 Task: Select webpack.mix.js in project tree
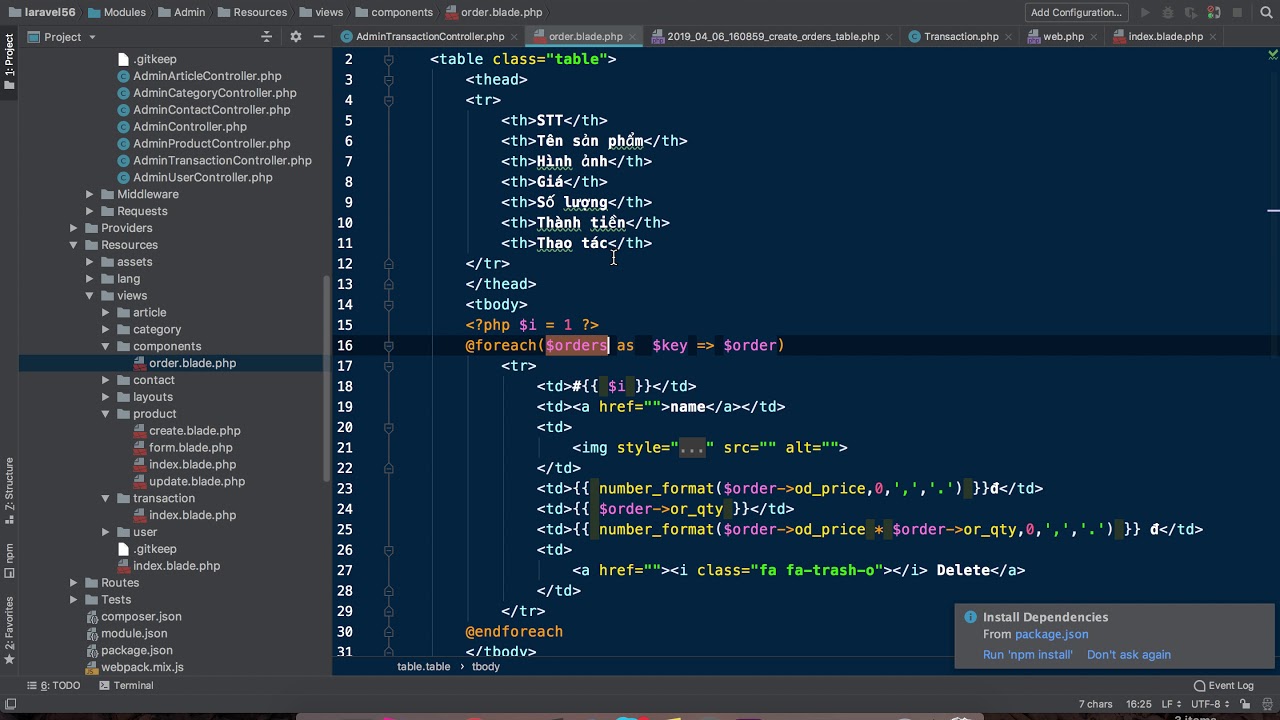[x=142, y=667]
